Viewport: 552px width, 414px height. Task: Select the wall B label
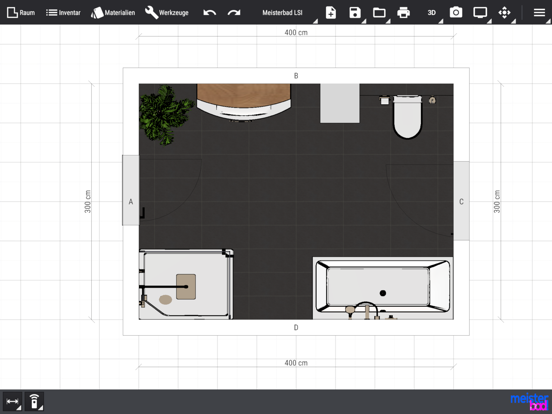pos(296,76)
